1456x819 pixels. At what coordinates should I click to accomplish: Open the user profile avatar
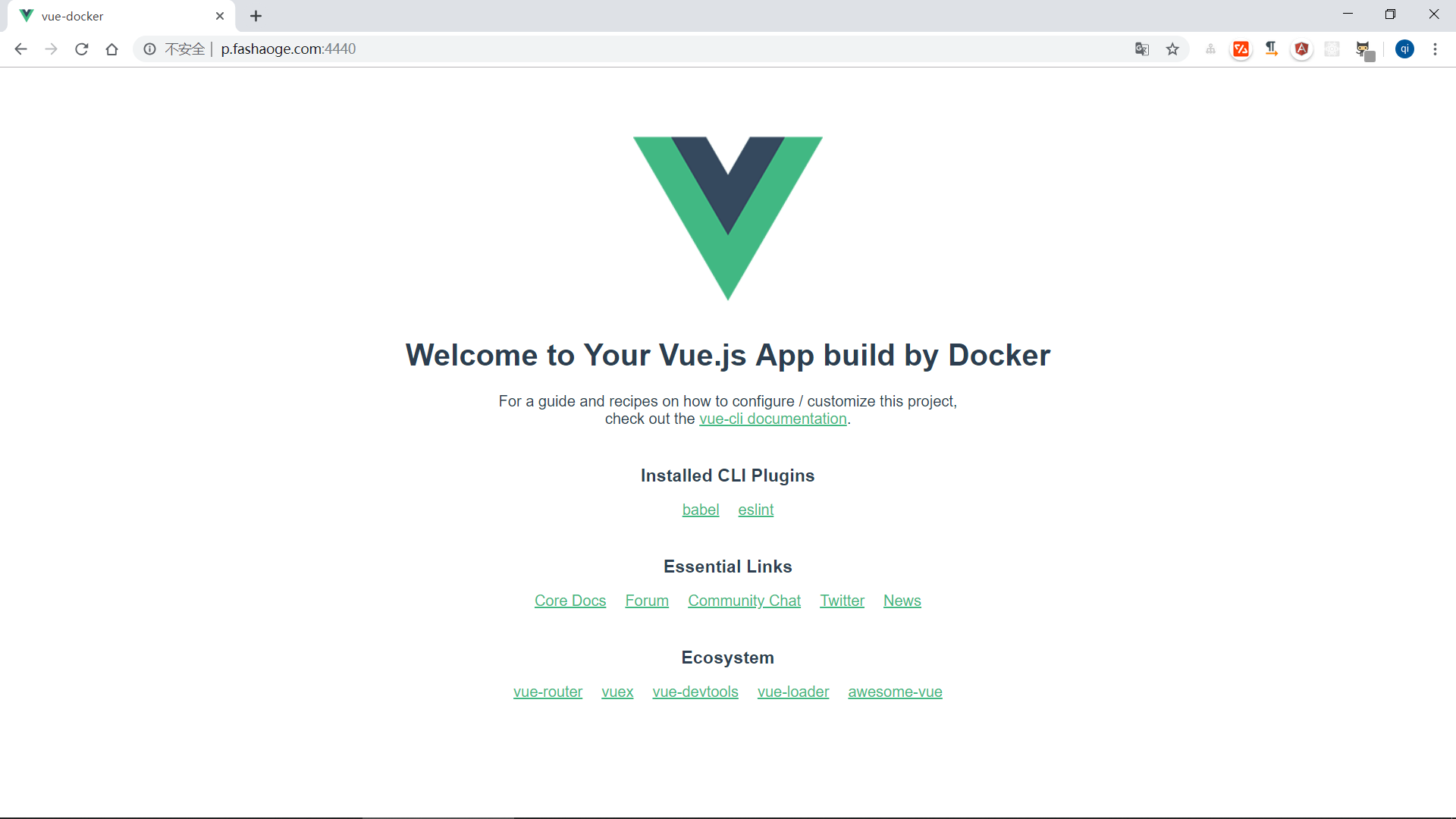[1404, 49]
